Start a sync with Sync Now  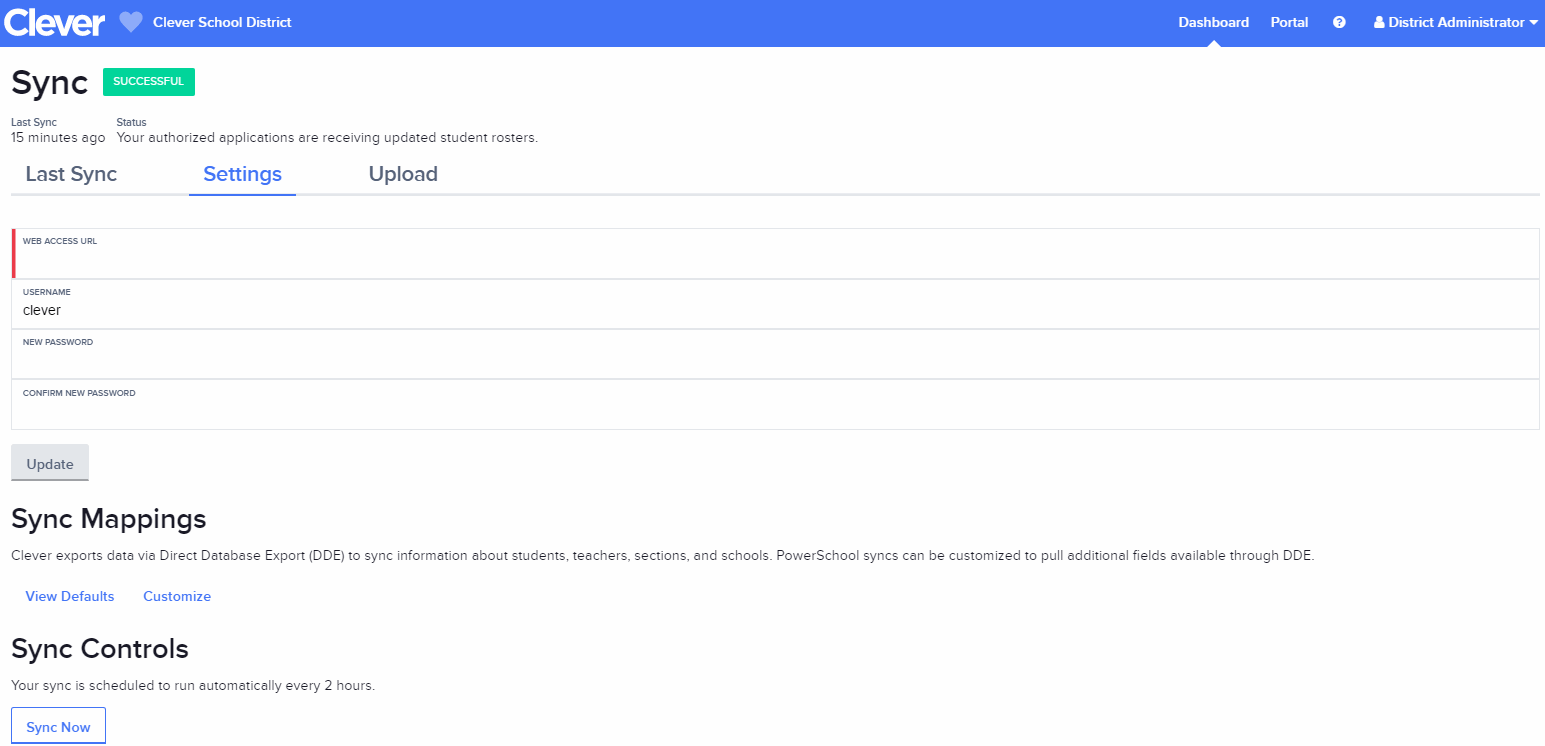pyautogui.click(x=58, y=727)
